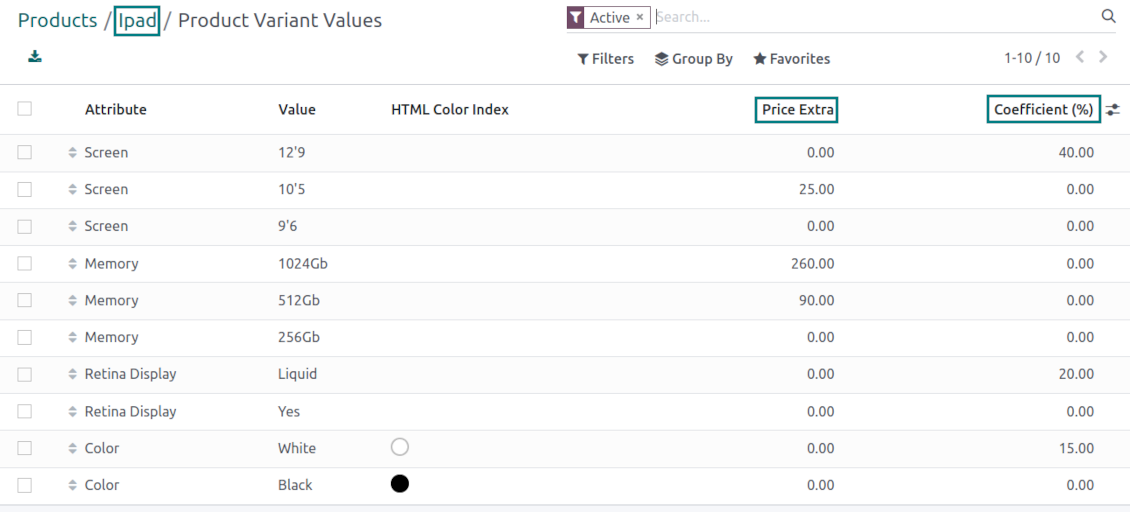The width and height of the screenshot is (1130, 512).
Task: Sort by the Attribute column header
Action: click(115, 110)
